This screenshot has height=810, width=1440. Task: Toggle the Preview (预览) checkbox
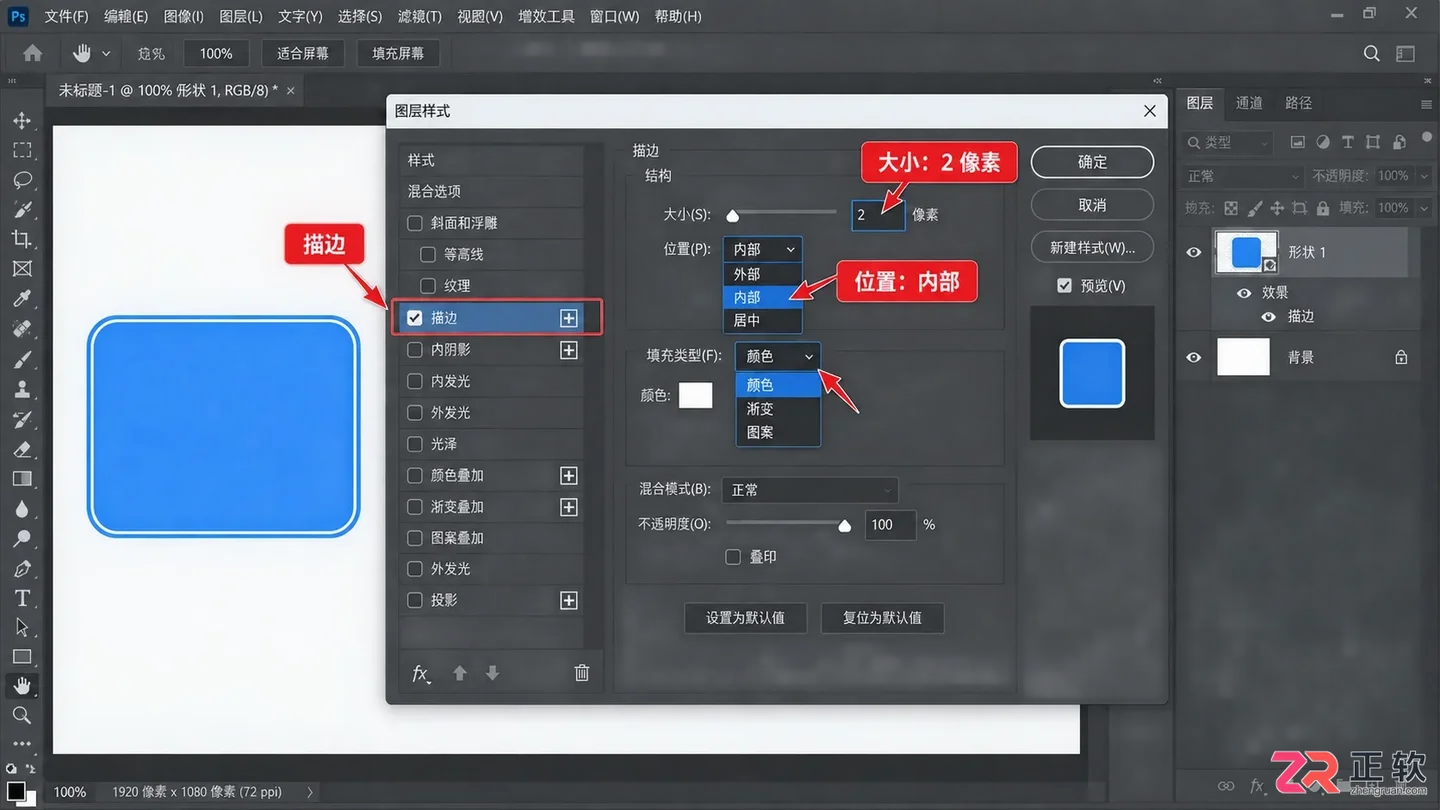[x=1065, y=286]
